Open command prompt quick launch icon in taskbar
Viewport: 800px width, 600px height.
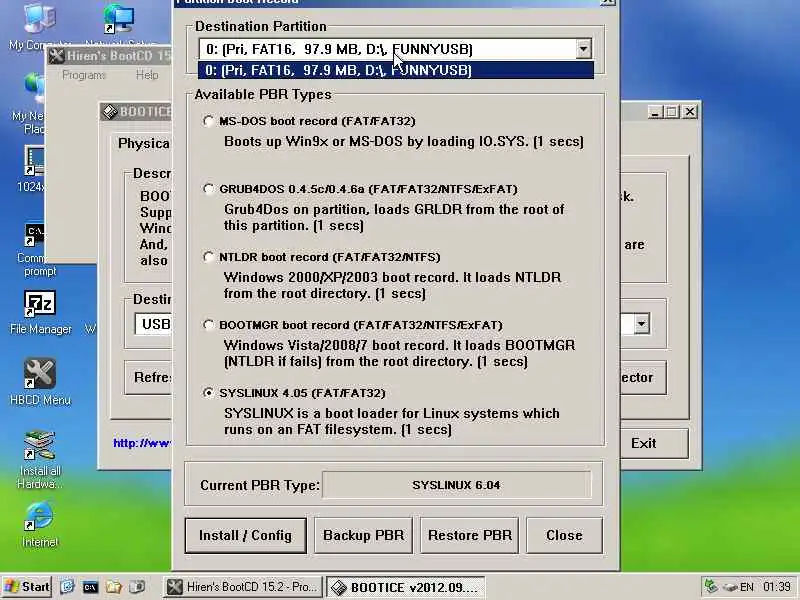[90, 587]
